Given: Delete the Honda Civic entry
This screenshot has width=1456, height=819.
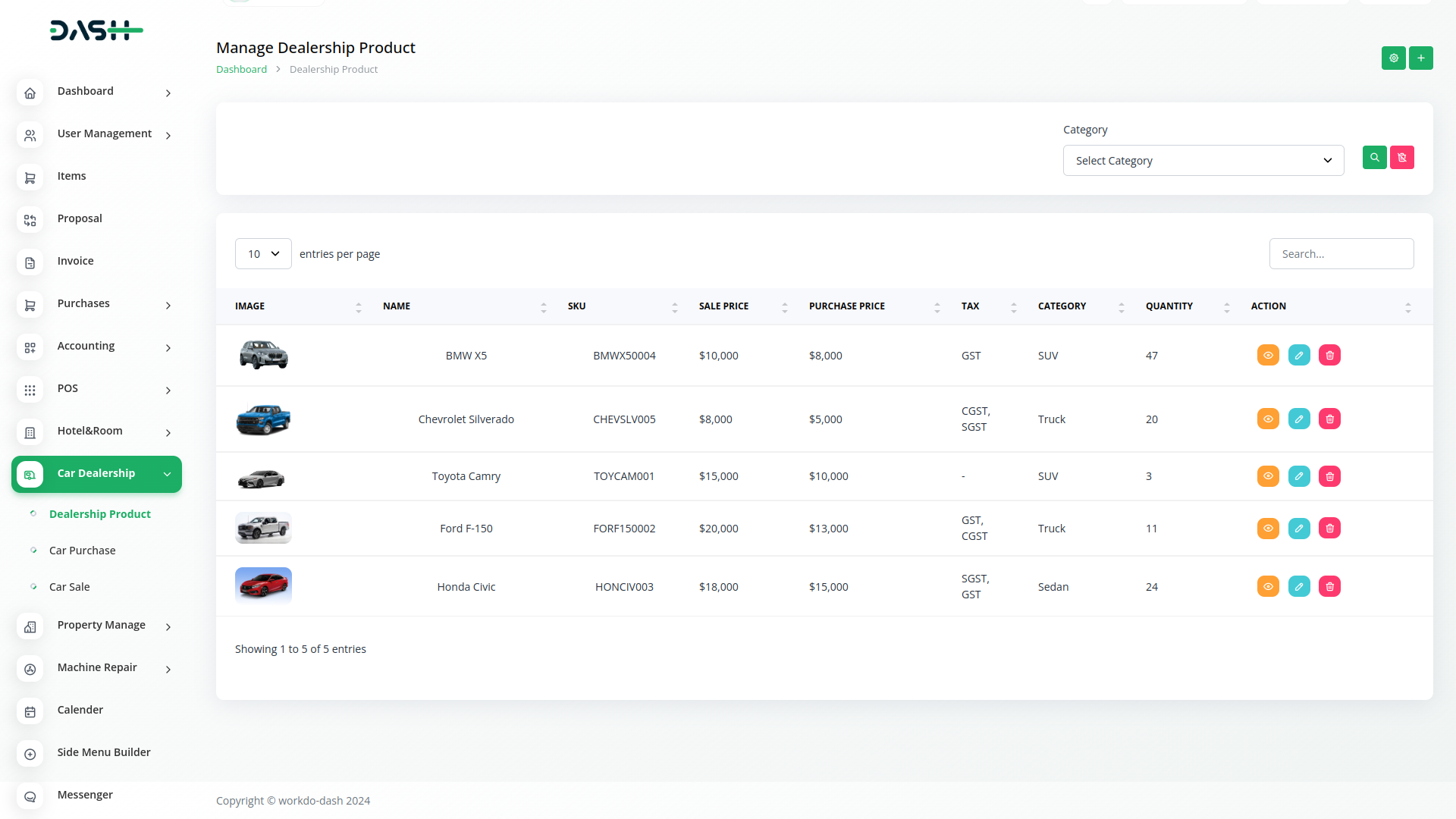Looking at the screenshot, I should tap(1329, 587).
